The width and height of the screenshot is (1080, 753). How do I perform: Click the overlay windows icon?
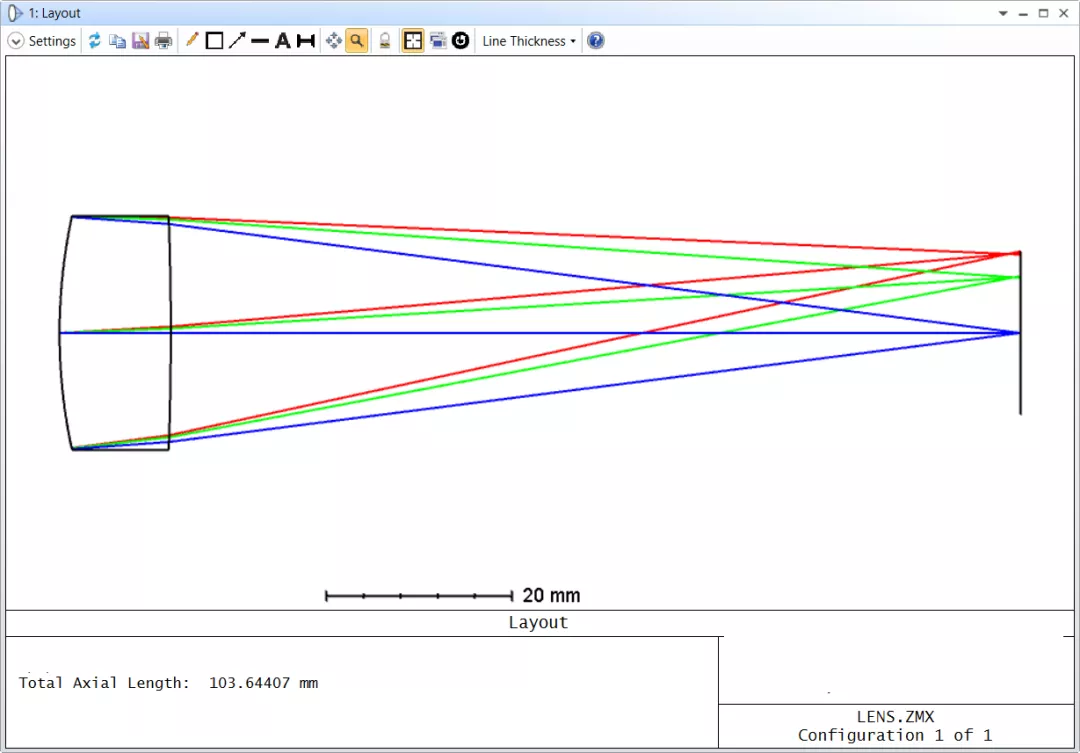pyautogui.click(x=437, y=41)
